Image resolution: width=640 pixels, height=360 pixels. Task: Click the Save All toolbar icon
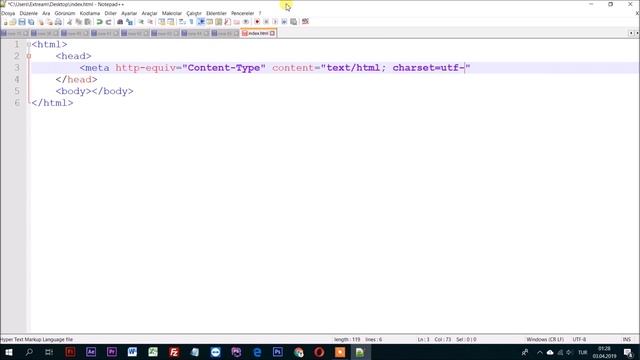point(31,22)
